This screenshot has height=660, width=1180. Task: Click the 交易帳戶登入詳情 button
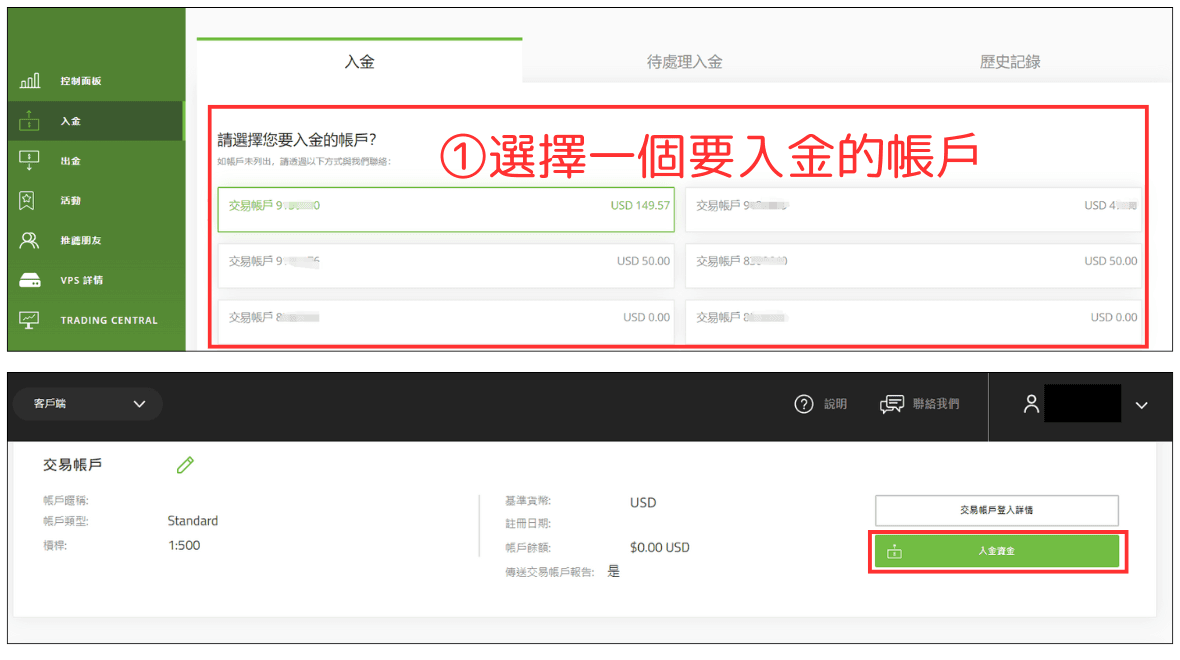[997, 510]
